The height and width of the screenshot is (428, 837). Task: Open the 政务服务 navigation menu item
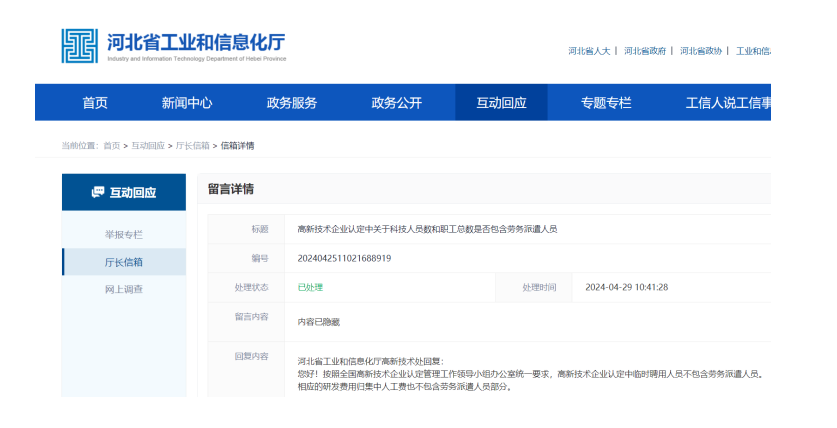(291, 102)
